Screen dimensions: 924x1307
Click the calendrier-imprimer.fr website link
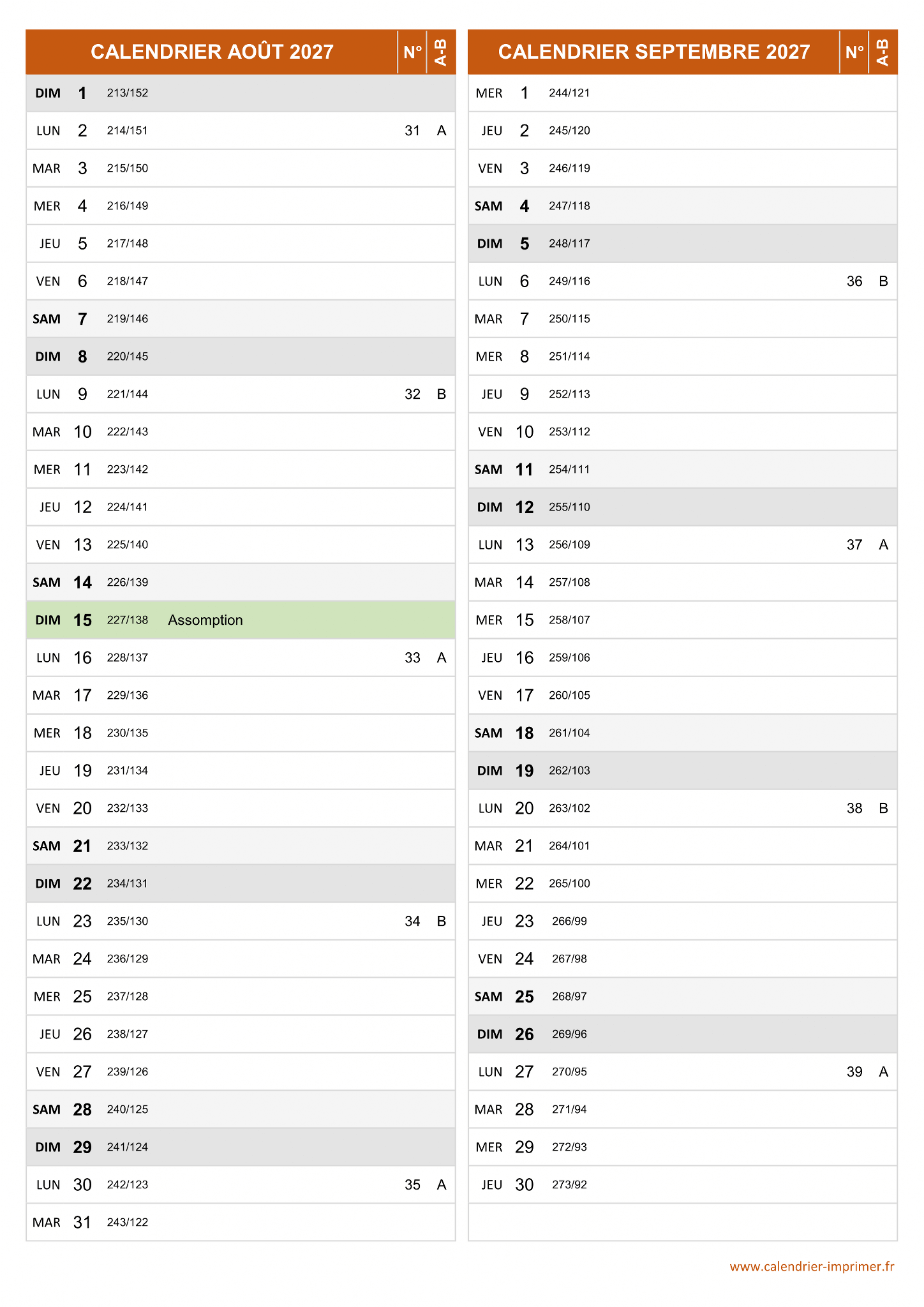tap(811, 1267)
